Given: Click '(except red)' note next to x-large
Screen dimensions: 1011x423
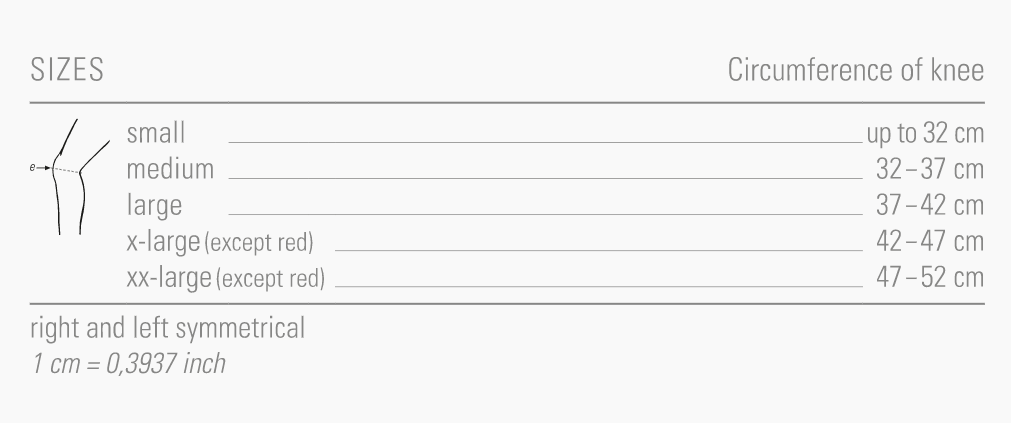Looking at the screenshot, I should 260,243.
